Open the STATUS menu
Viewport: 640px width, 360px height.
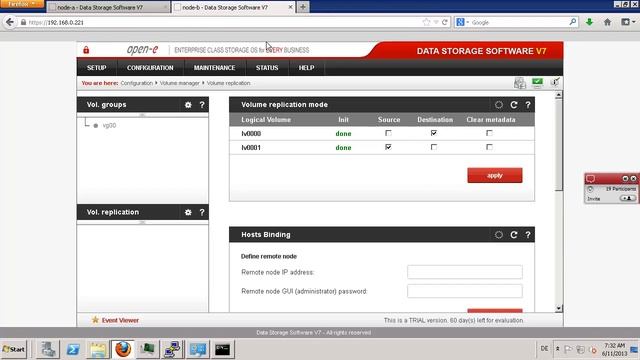267,68
